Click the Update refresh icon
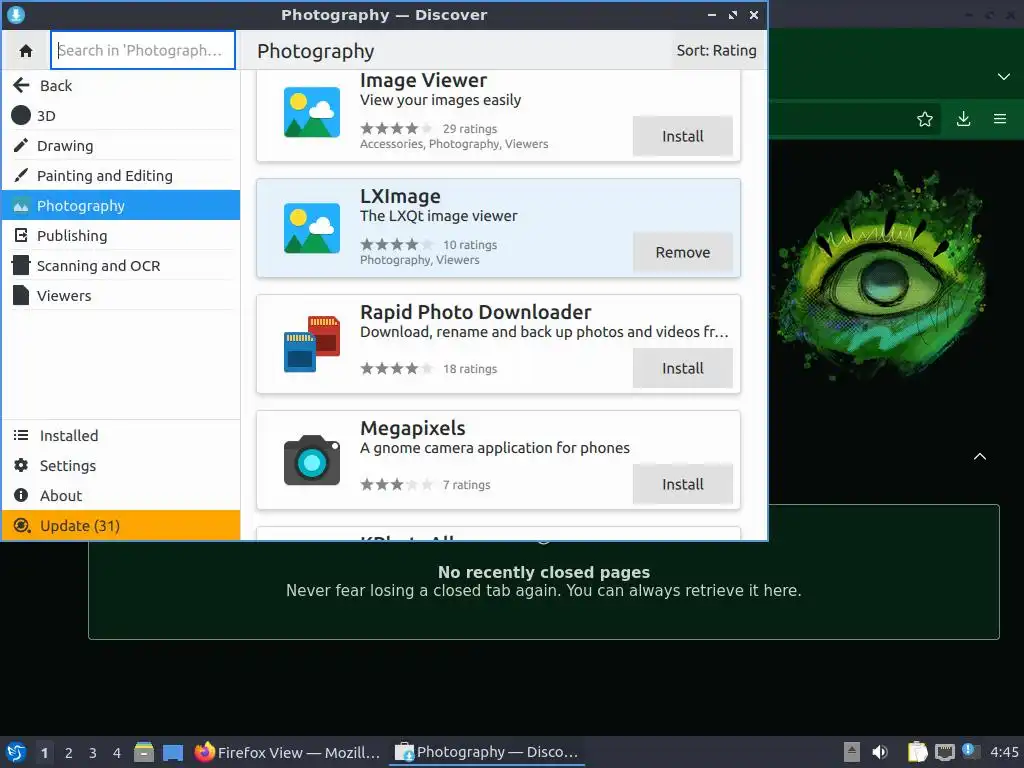This screenshot has width=1024, height=768. click(x=22, y=525)
